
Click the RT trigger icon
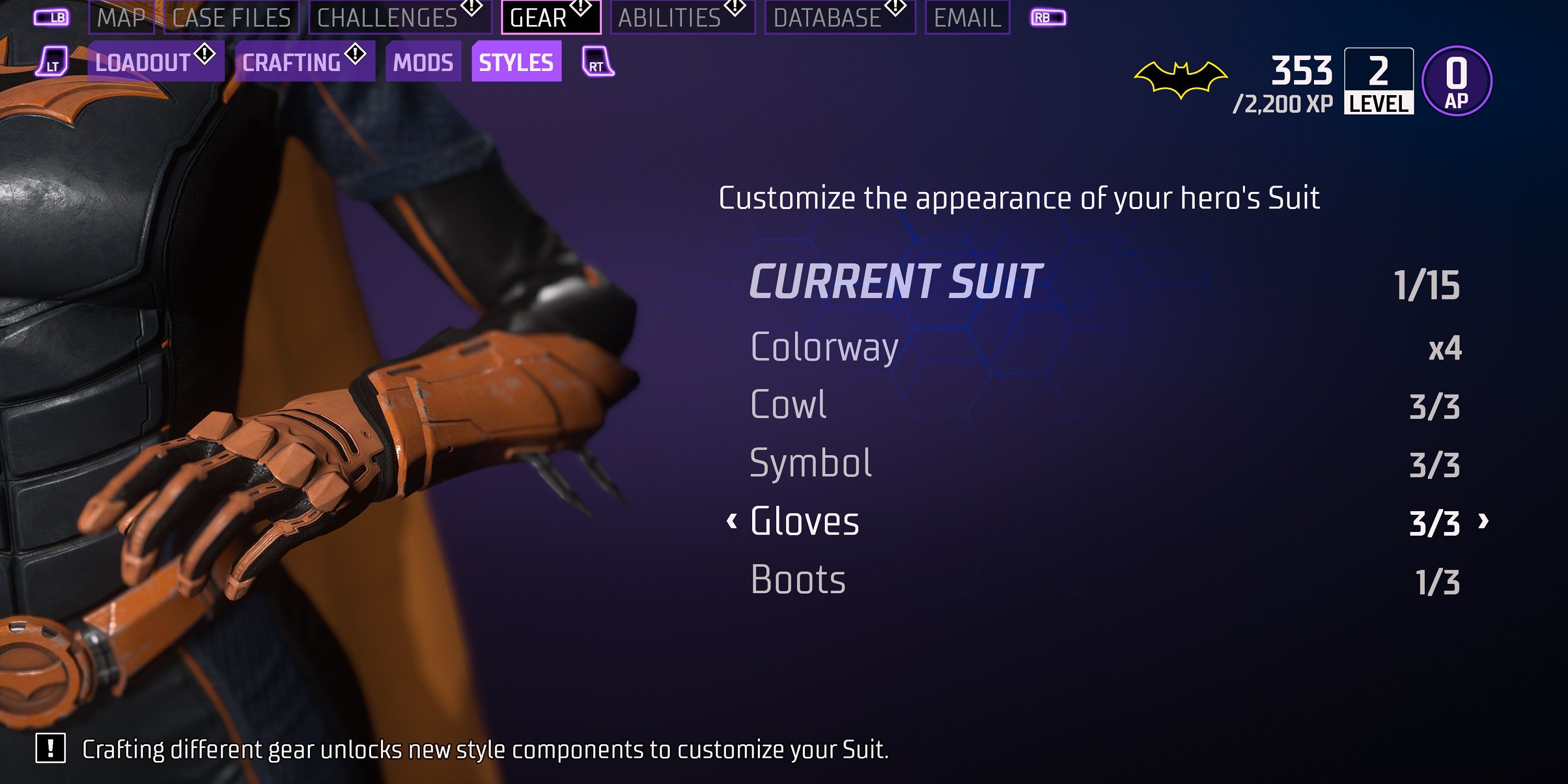point(598,62)
